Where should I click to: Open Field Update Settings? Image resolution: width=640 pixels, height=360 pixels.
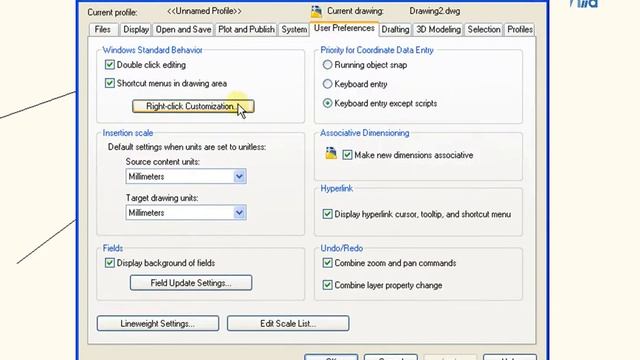pos(191,283)
